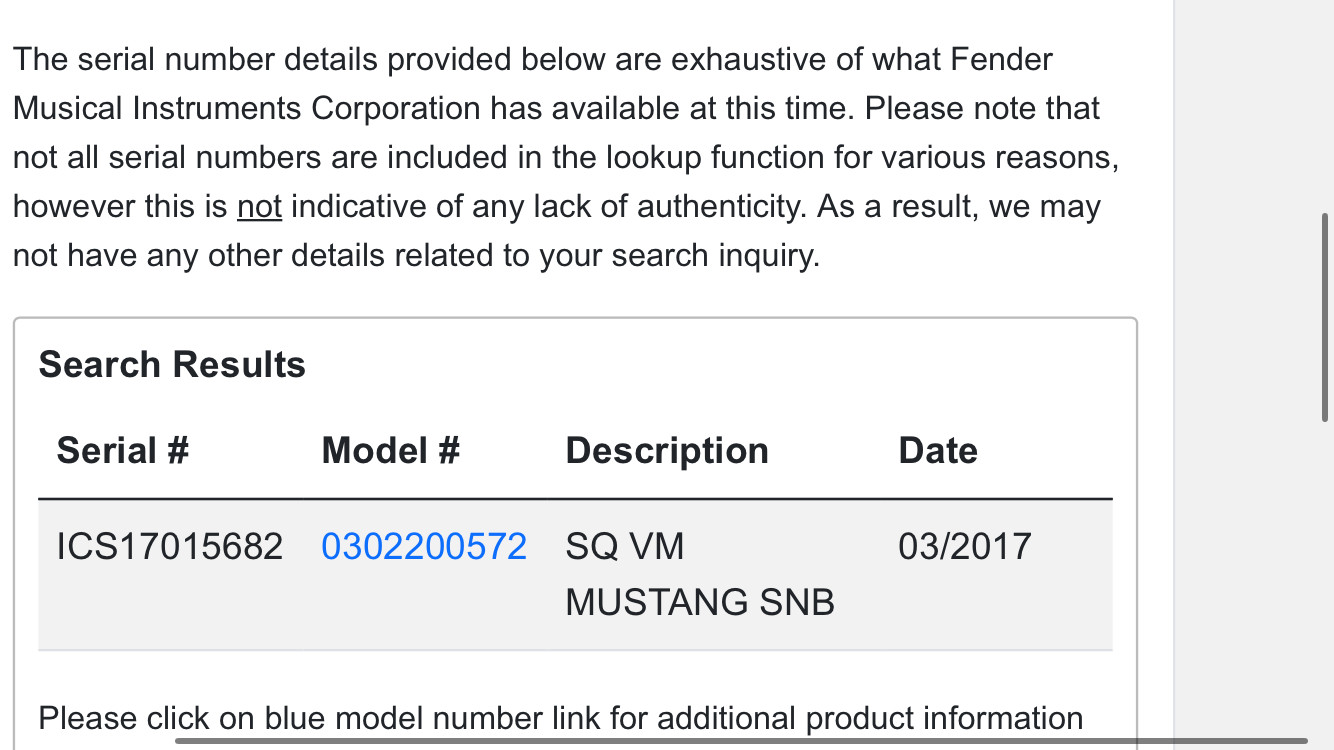Click the underlined word "not"
This screenshot has height=750, width=1334.
click(259, 207)
